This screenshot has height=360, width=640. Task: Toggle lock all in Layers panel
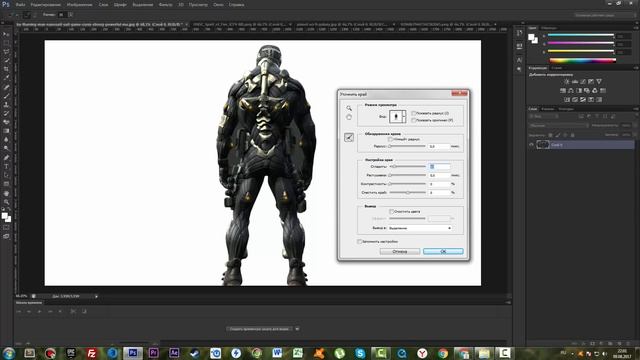(573, 135)
